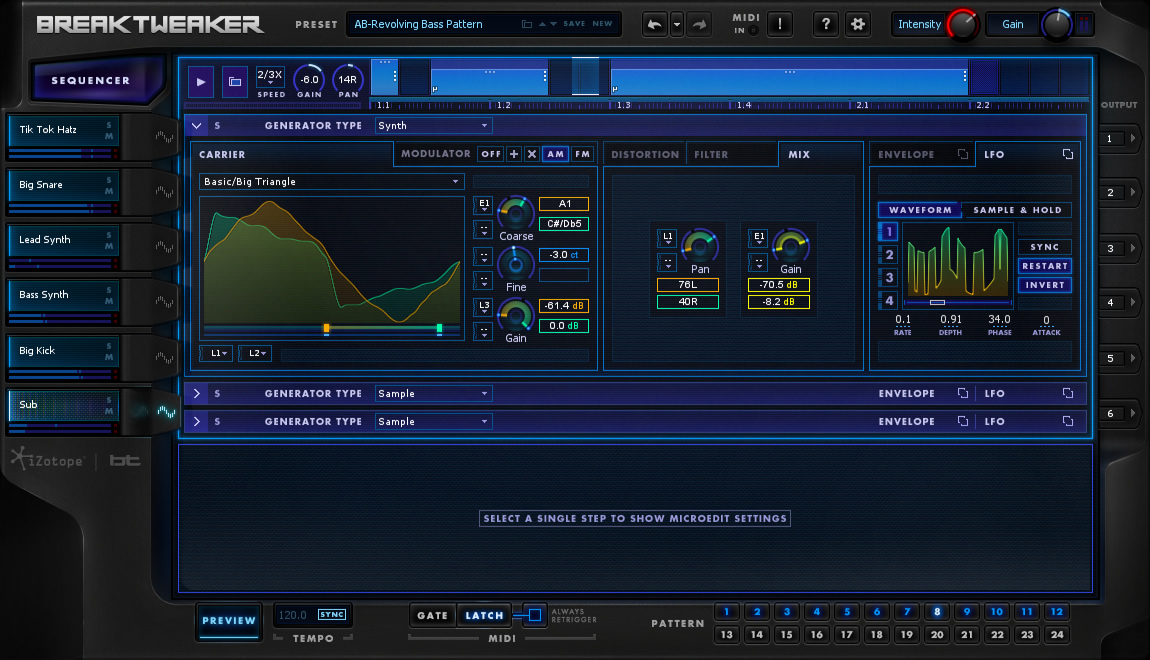Open the pattern folder icon beside play
1150x660 pixels.
point(235,81)
